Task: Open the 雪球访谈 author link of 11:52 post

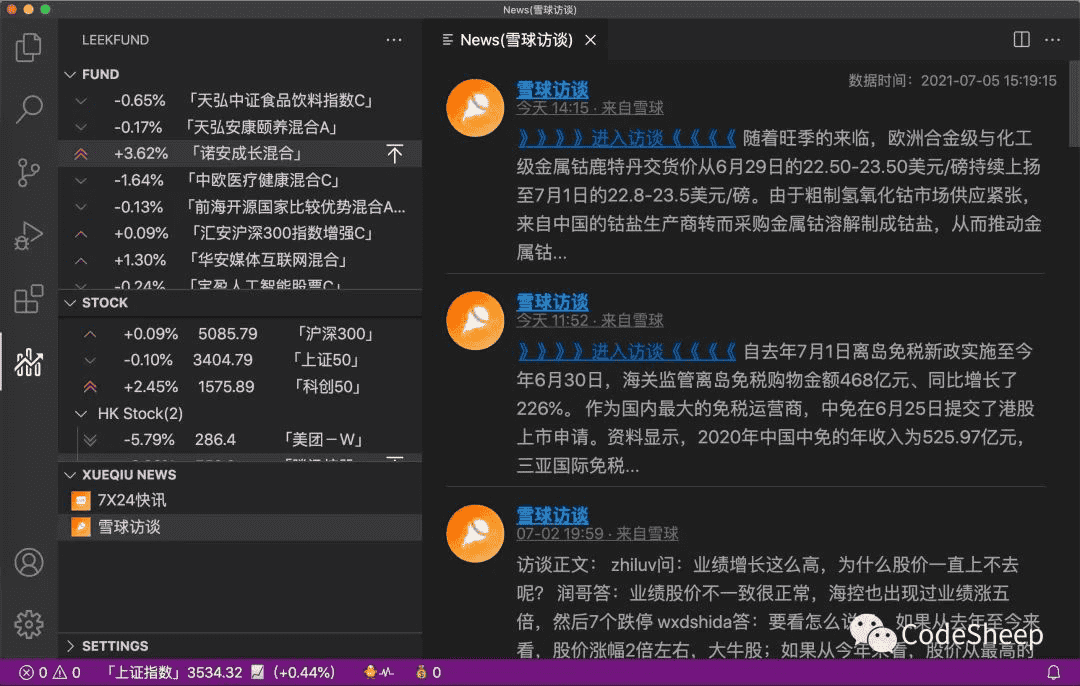Action: pos(552,302)
